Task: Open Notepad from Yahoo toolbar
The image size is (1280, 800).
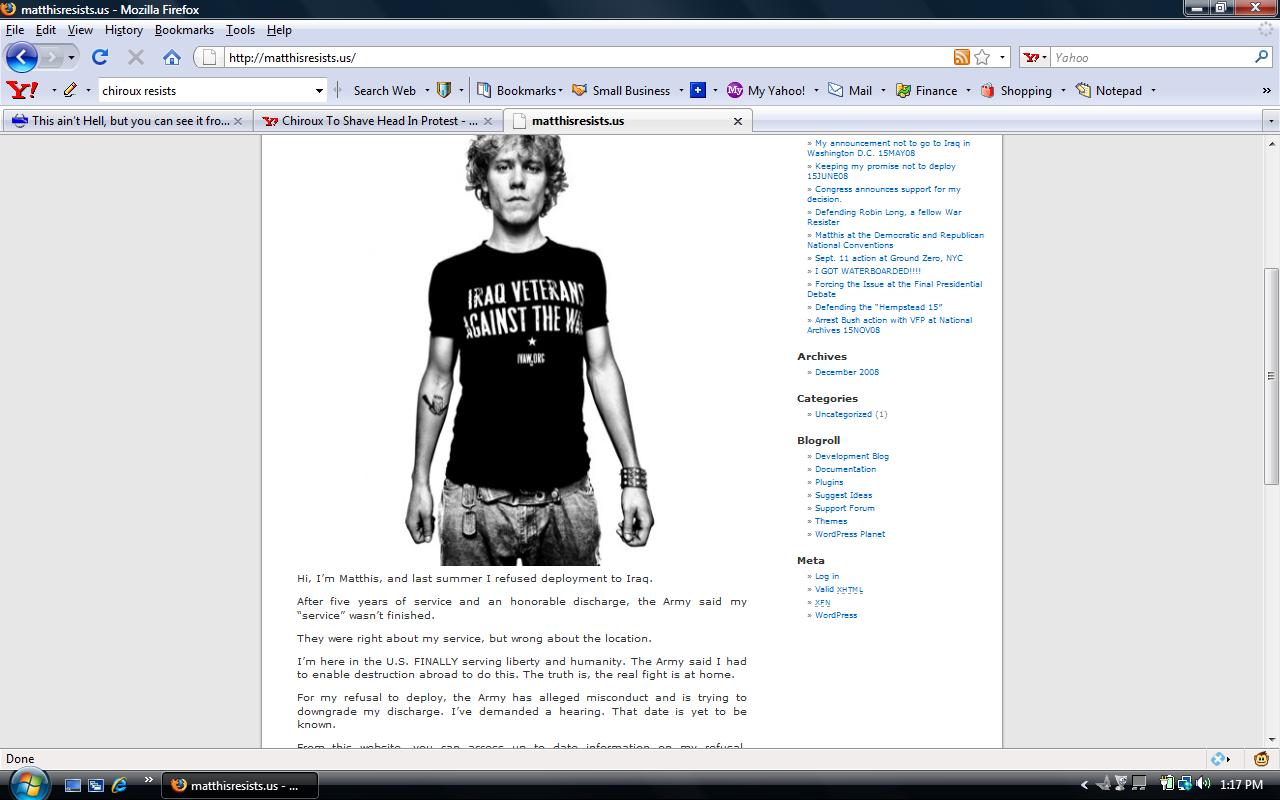Action: pos(1109,90)
